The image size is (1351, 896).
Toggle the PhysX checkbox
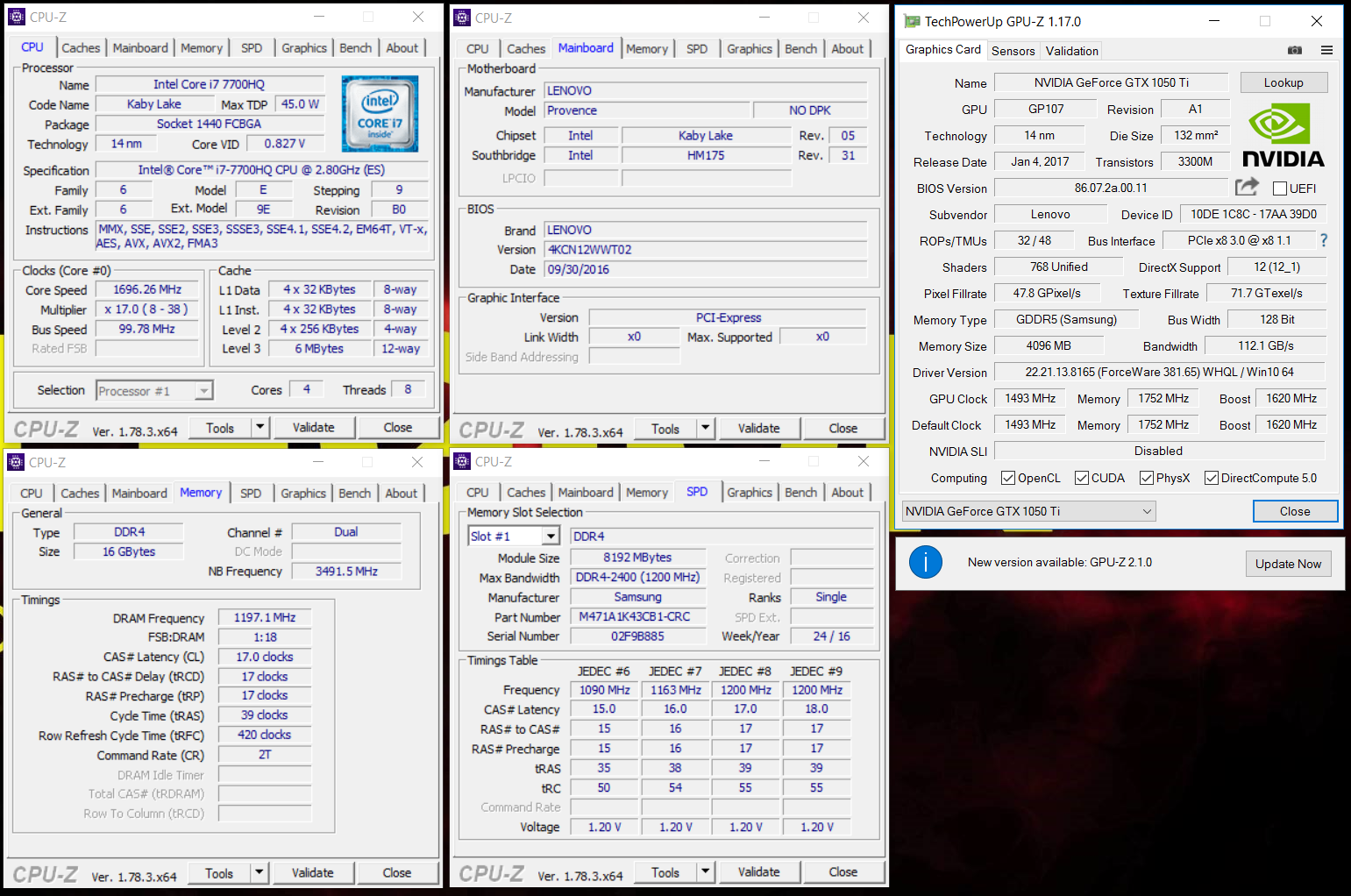click(1147, 478)
